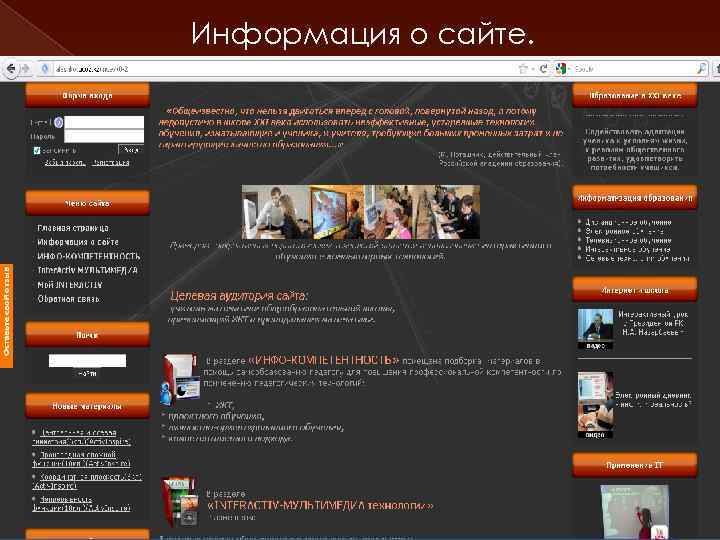Viewport: 720px width, 540px height.
Task: Click the bookmark star in the address bar
Action: click(x=523, y=69)
